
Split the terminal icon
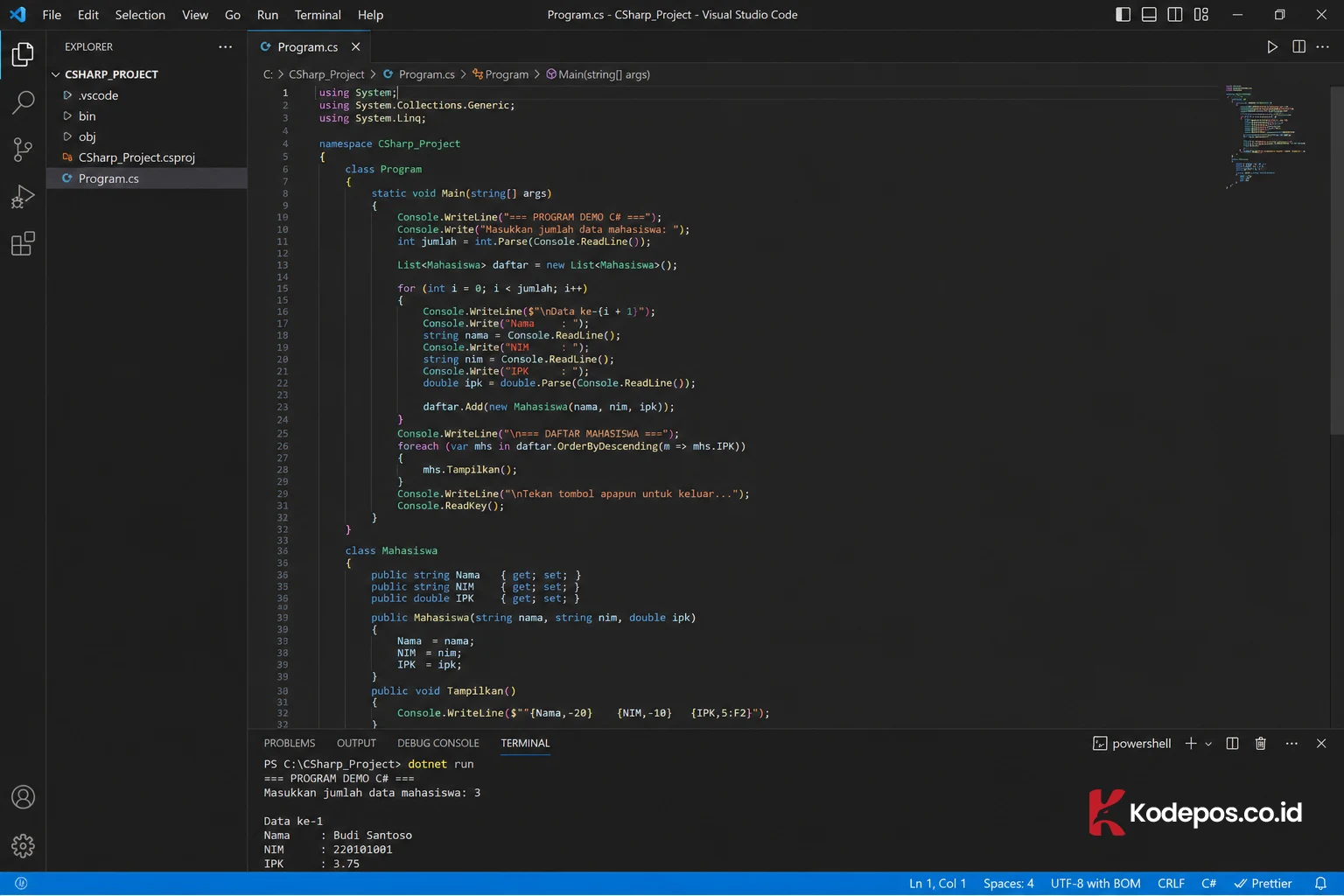pos(1232,744)
